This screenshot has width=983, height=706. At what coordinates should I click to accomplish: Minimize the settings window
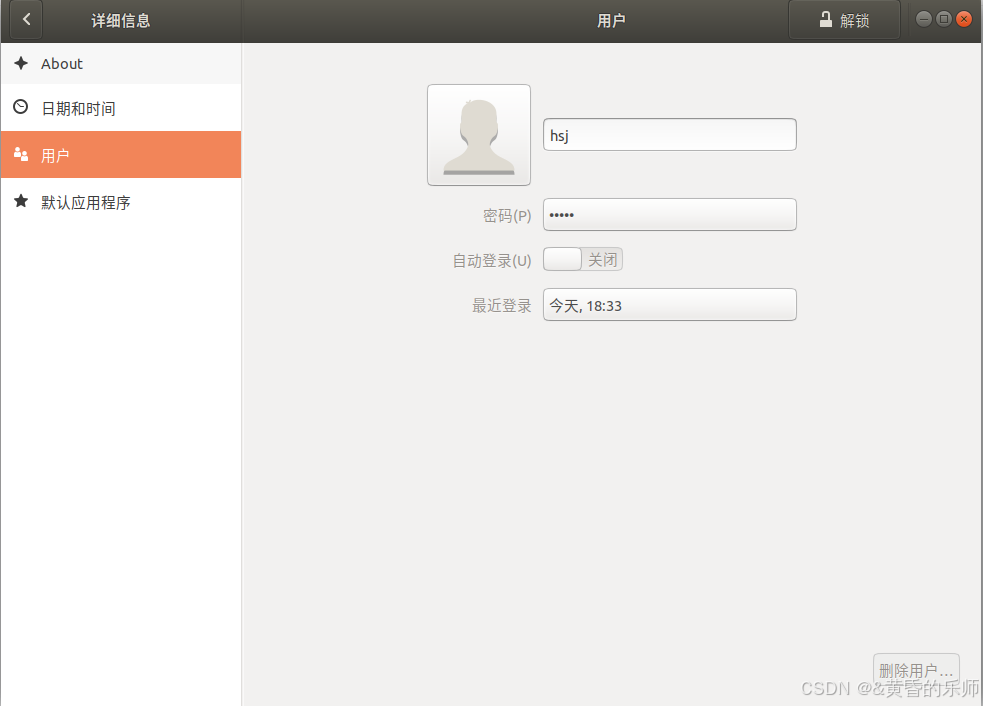(x=923, y=19)
